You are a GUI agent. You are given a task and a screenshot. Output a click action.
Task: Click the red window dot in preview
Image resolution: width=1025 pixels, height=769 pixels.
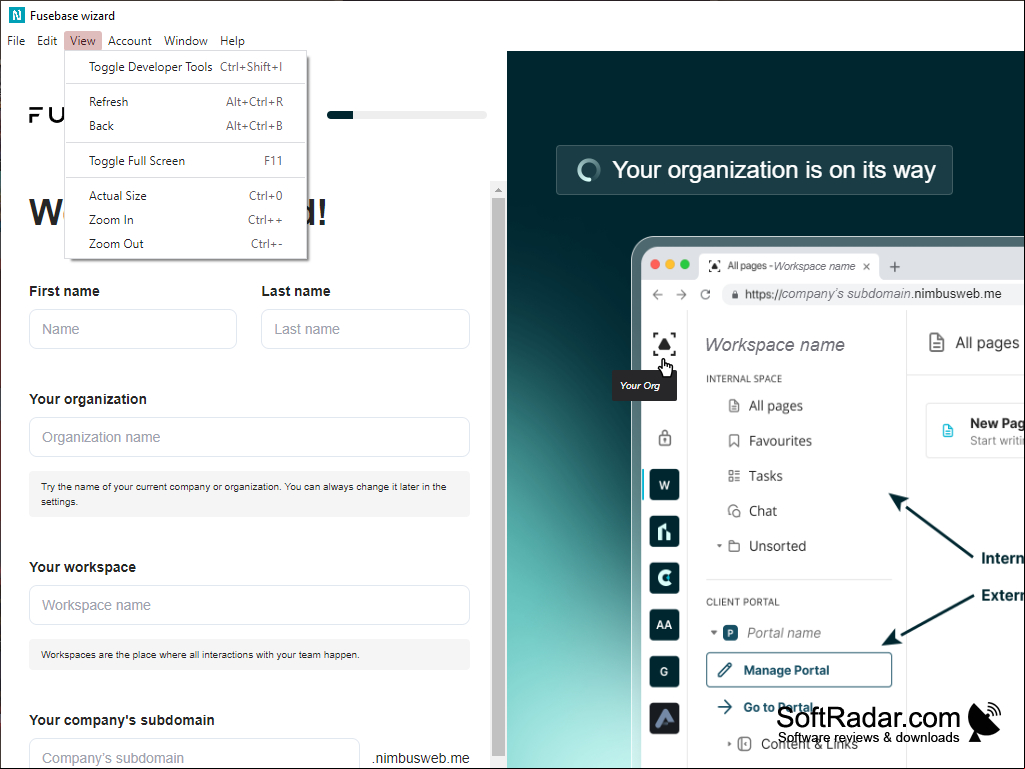pyautogui.click(x=655, y=265)
